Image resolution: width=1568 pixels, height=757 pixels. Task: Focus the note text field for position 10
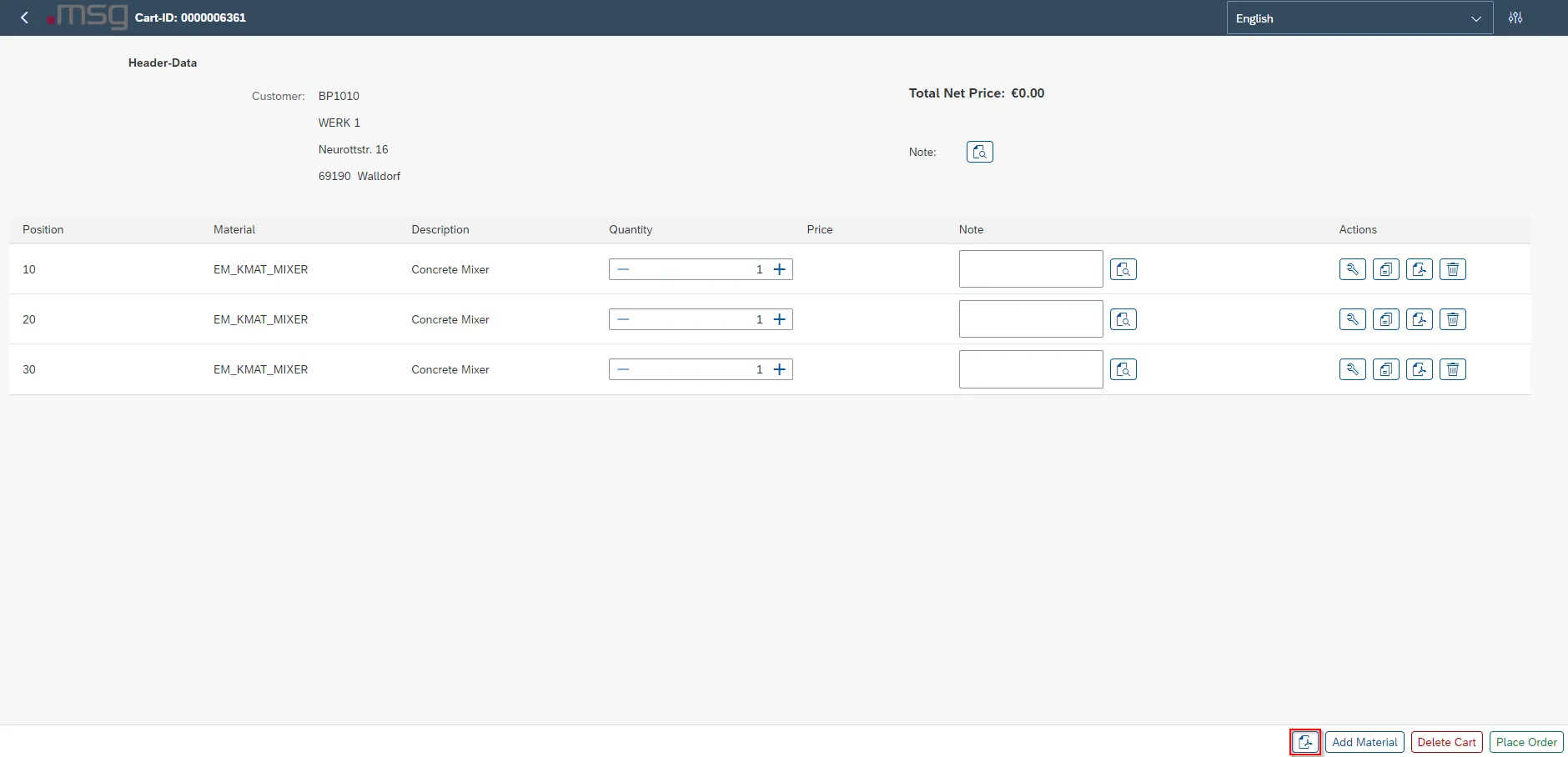tap(1030, 269)
